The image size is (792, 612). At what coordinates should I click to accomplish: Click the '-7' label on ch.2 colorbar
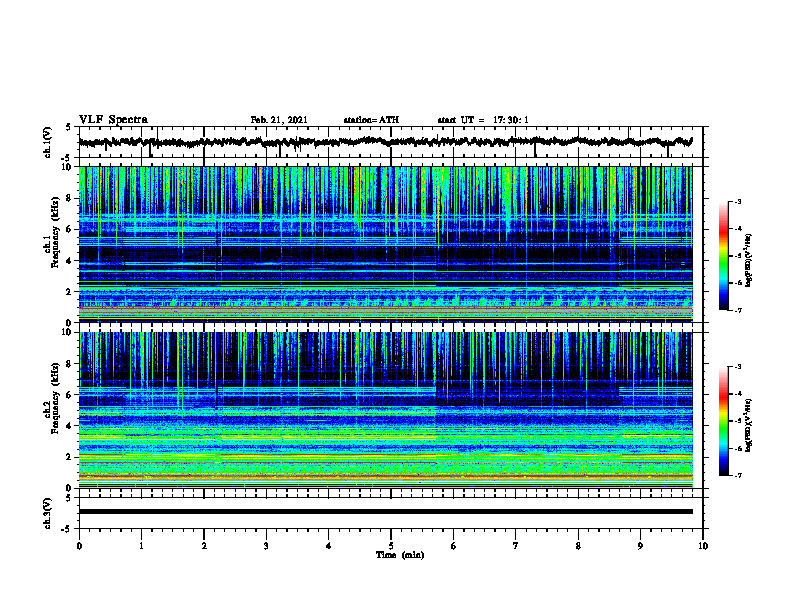point(737,475)
